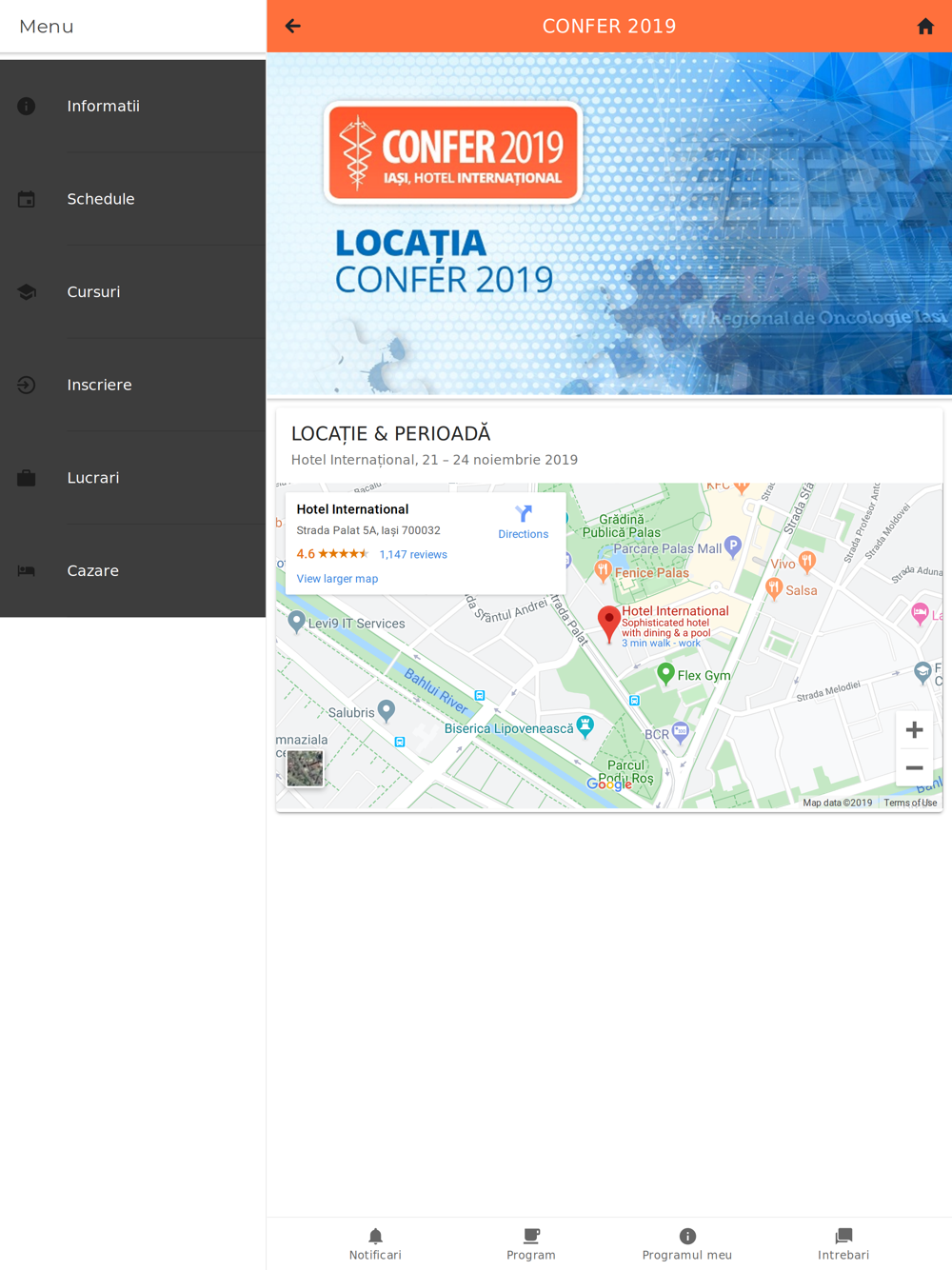Click the 'Grădină Publică Palas' map label

pos(622,526)
